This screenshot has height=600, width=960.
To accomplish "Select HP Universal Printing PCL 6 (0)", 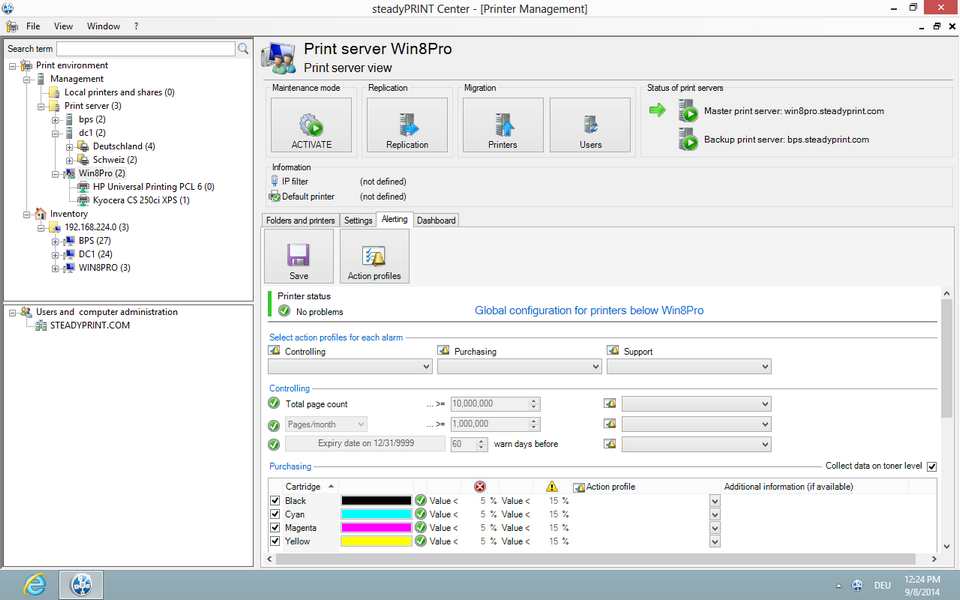I will (x=154, y=187).
